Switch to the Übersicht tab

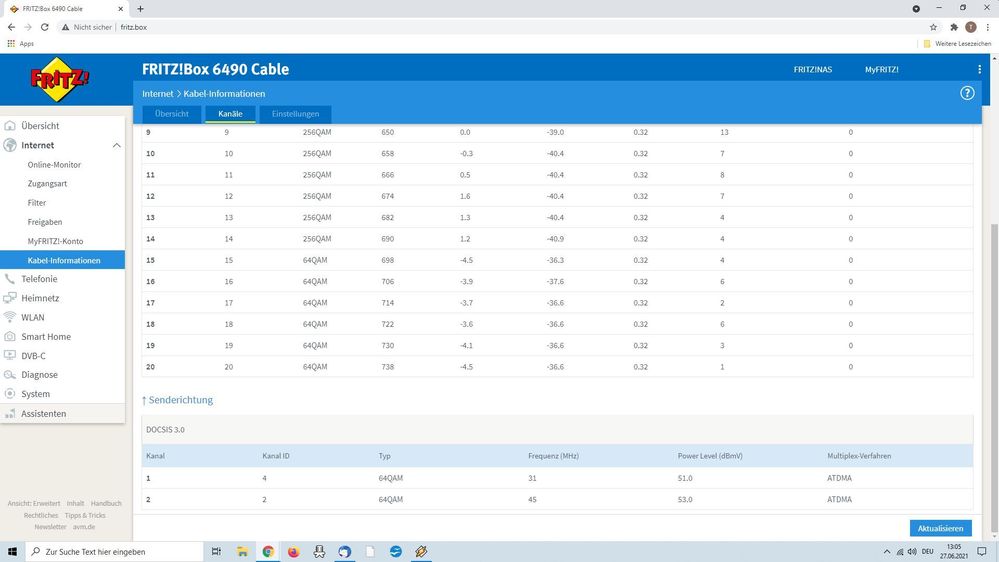click(x=171, y=114)
